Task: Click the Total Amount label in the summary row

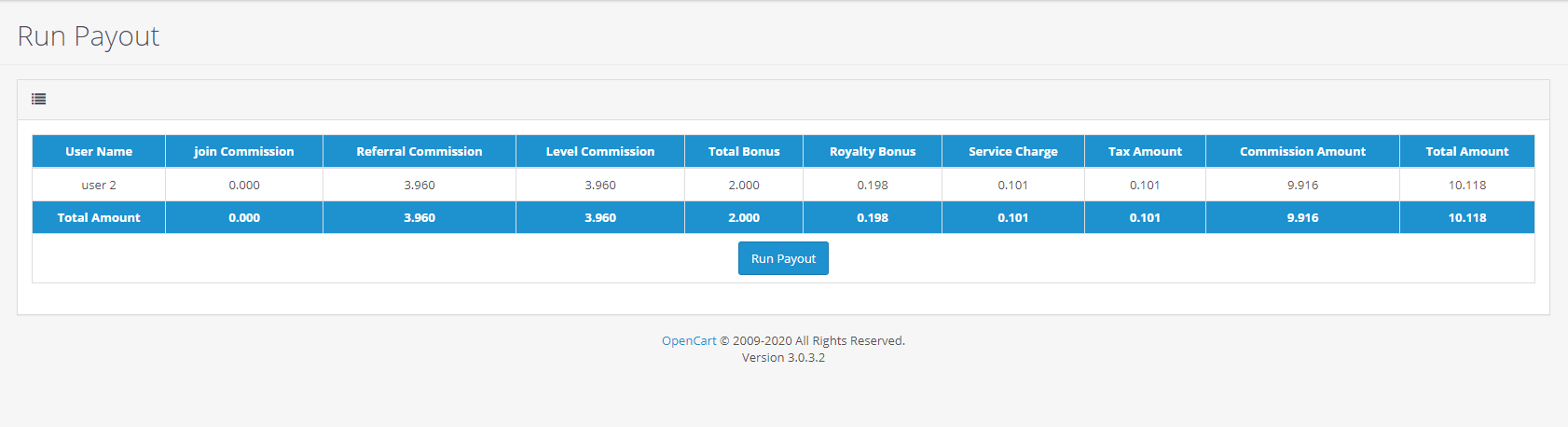Action: [99, 217]
